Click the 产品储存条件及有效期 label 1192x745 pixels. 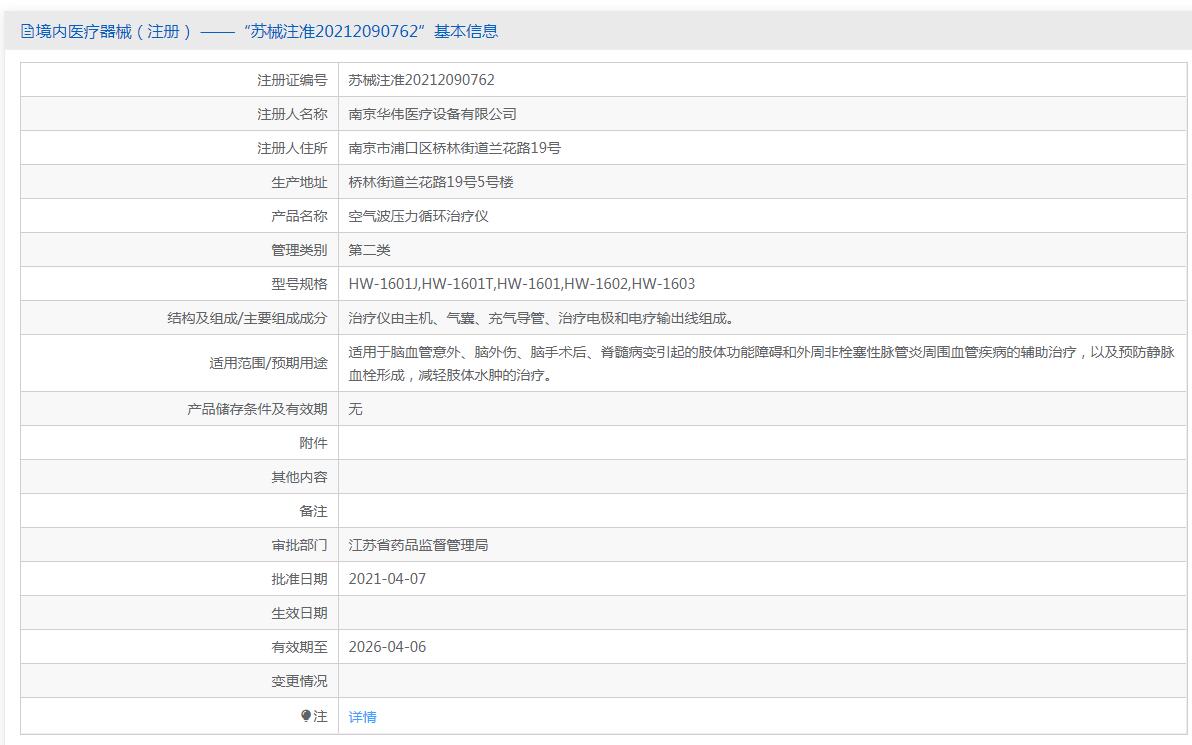coord(257,409)
